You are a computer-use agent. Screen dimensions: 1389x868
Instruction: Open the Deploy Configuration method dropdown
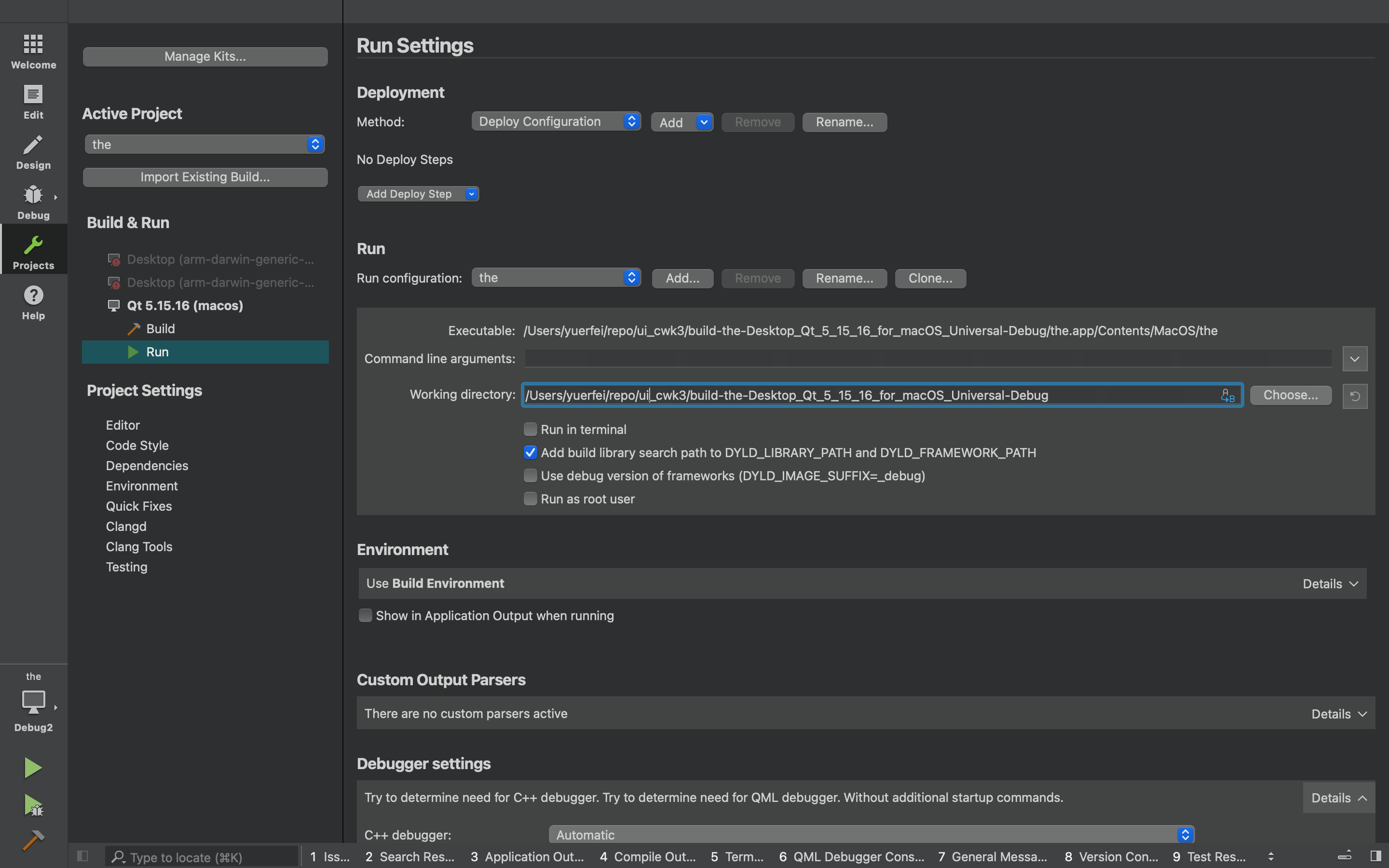(556, 121)
